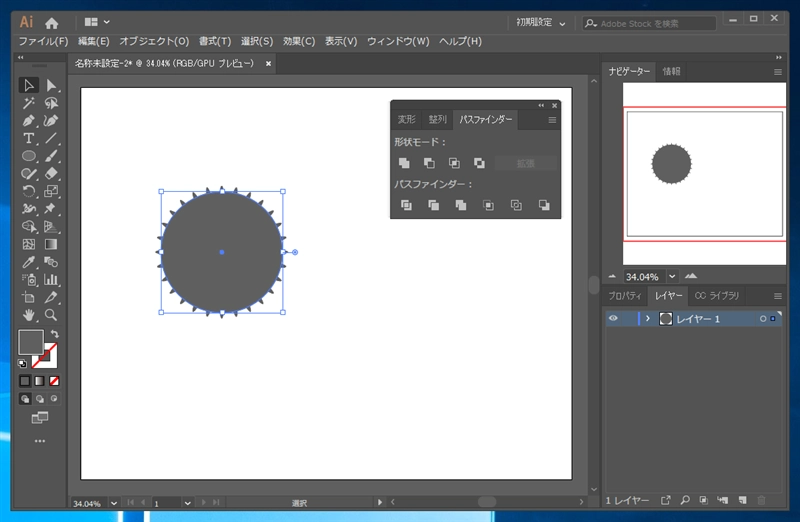Click the Minus Front shape mode icon
The image size is (800, 522).
tap(429, 163)
